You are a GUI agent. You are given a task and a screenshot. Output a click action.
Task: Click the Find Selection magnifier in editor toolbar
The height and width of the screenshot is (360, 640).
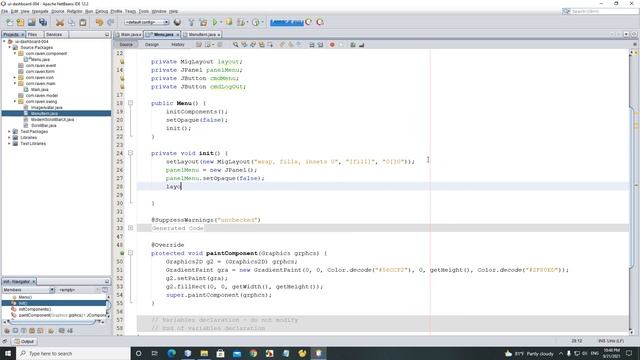(x=236, y=44)
